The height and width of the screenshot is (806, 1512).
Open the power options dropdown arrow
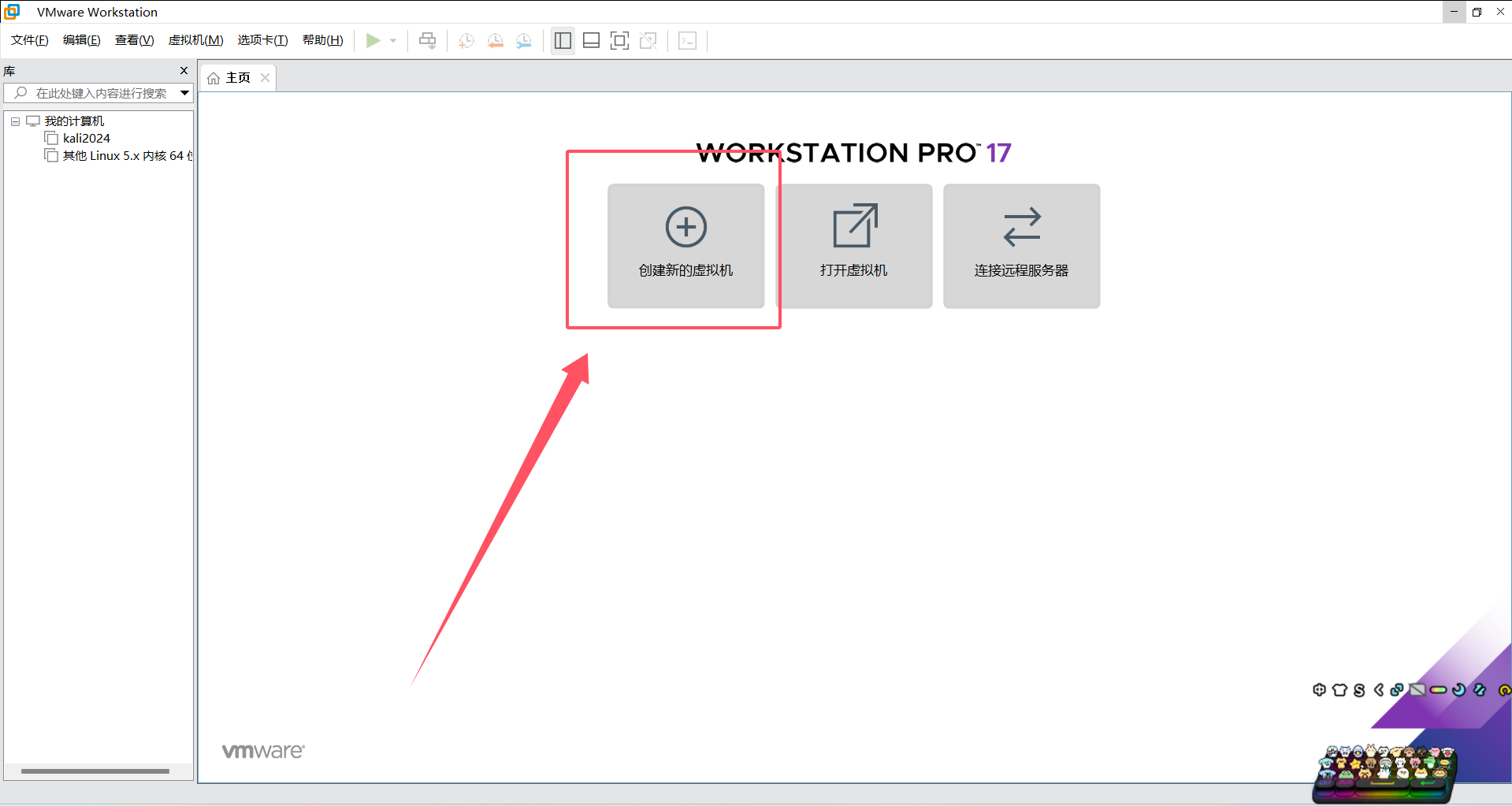click(393, 41)
